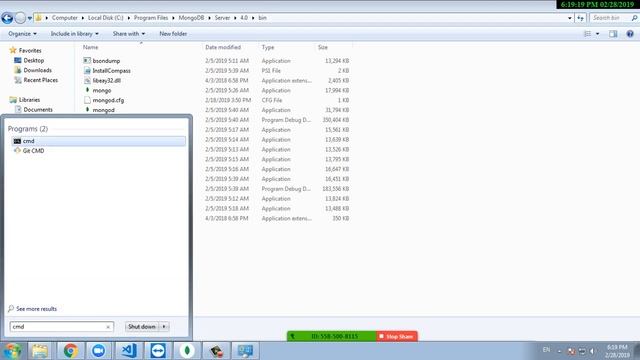Click 4.0 in the address path

(x=244, y=18)
